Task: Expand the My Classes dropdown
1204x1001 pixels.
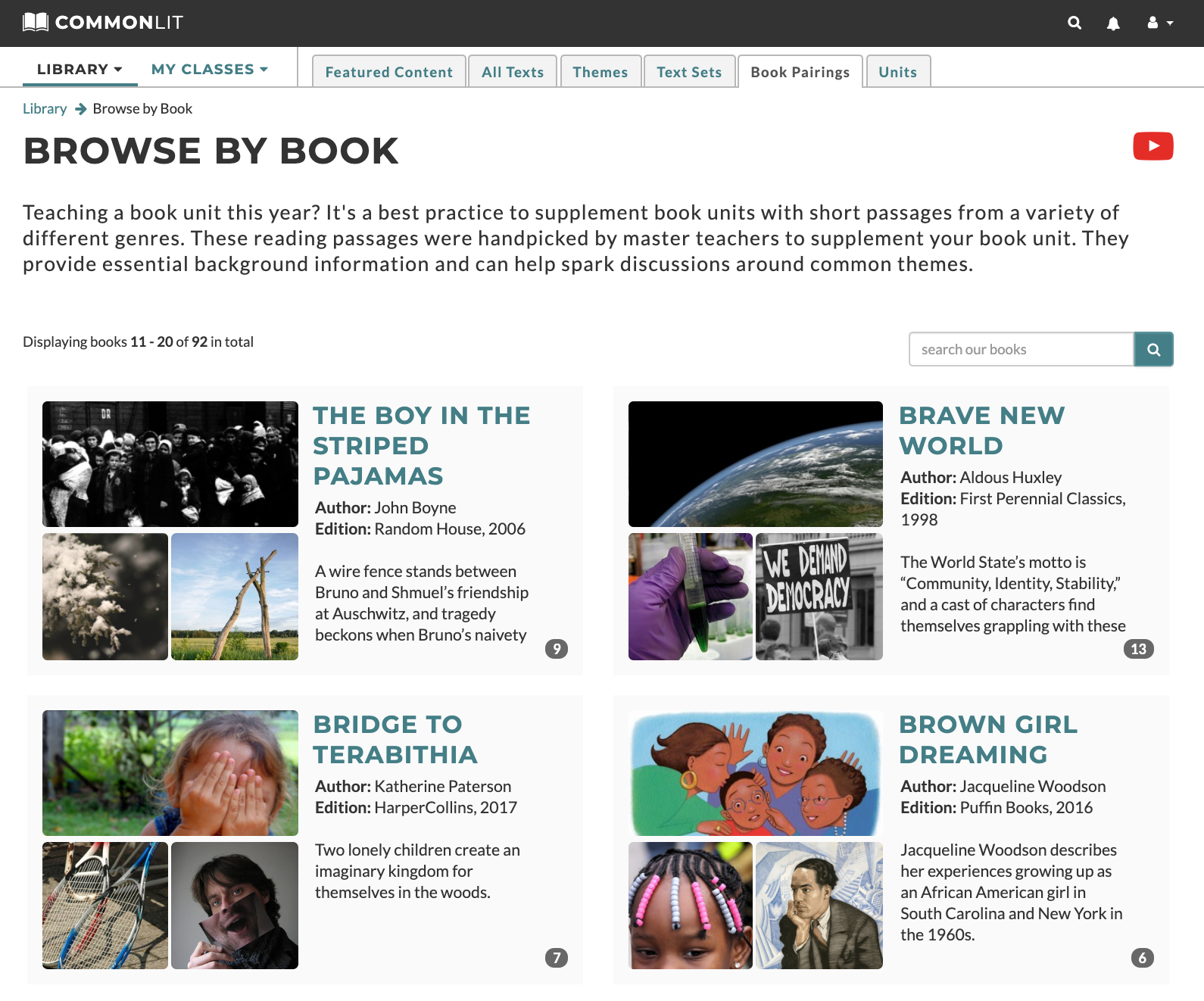Action: pos(210,69)
